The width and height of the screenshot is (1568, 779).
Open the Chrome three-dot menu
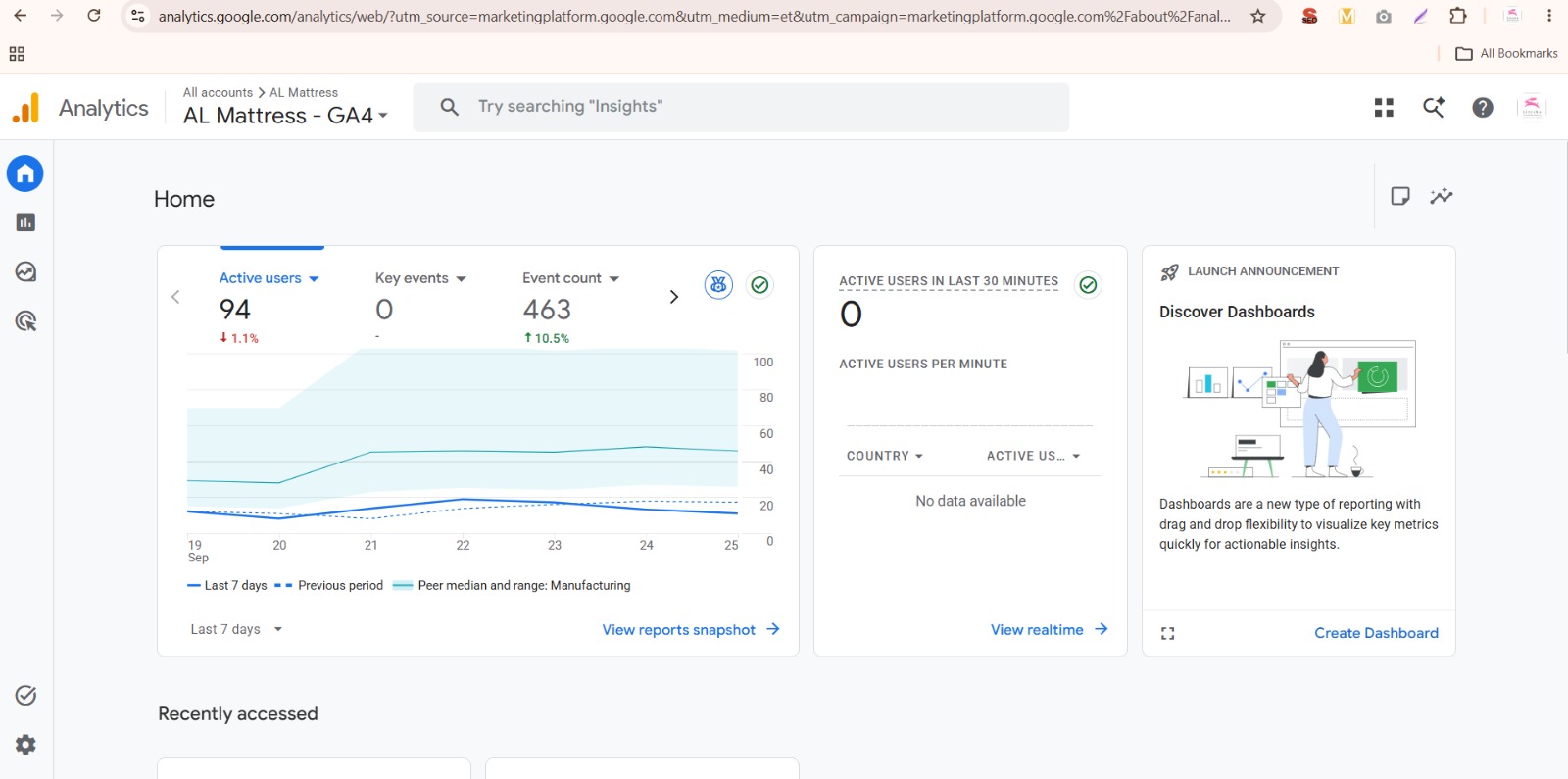1549,16
